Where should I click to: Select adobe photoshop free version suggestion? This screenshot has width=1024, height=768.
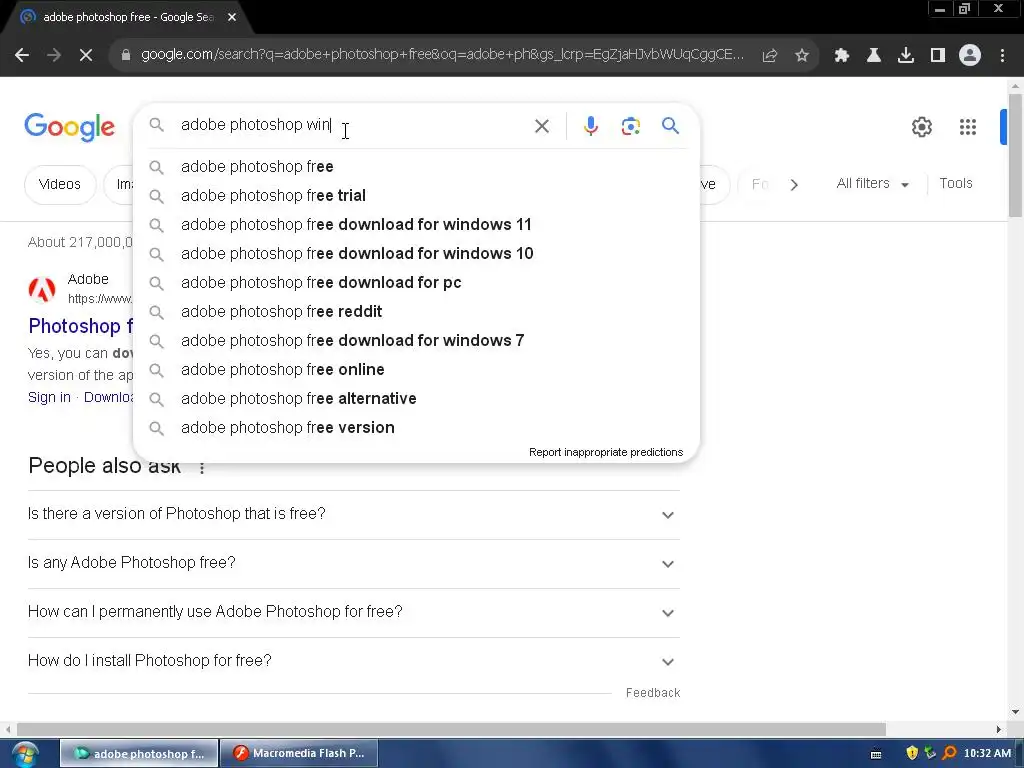pyautogui.click(x=416, y=428)
